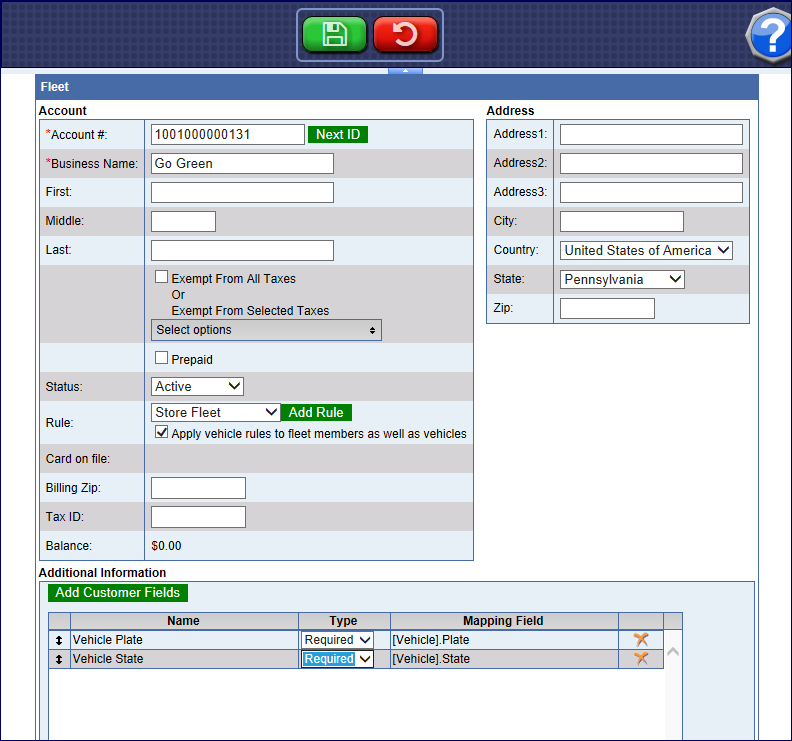This screenshot has width=792, height=741.
Task: Open Exempt From Selected Taxes options list
Action: [266, 330]
